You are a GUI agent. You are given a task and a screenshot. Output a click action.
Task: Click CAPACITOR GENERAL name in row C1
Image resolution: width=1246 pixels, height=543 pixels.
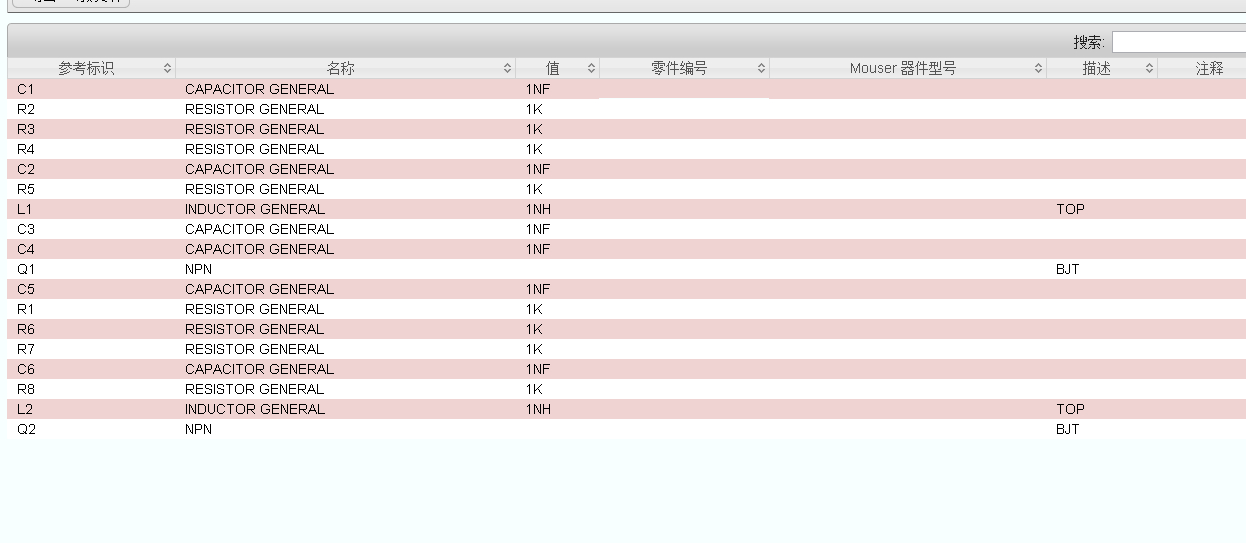click(x=259, y=89)
